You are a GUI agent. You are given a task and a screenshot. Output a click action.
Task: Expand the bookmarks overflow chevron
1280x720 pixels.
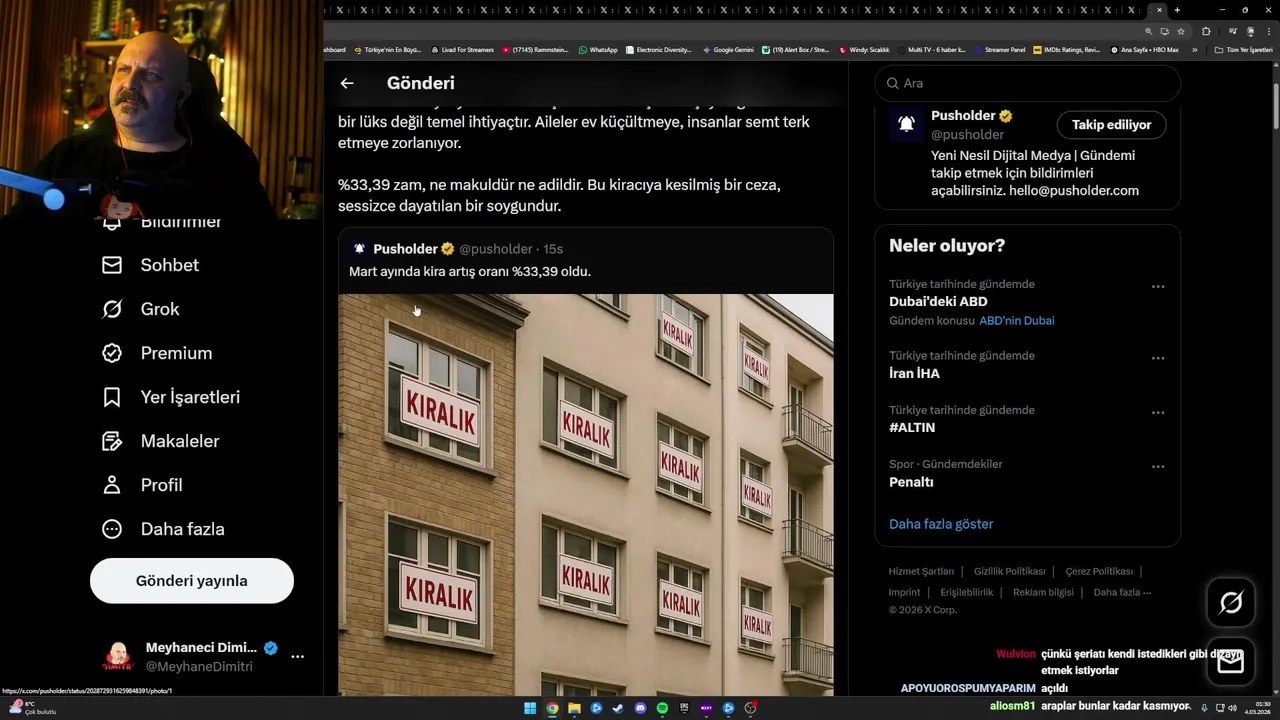(x=1194, y=49)
